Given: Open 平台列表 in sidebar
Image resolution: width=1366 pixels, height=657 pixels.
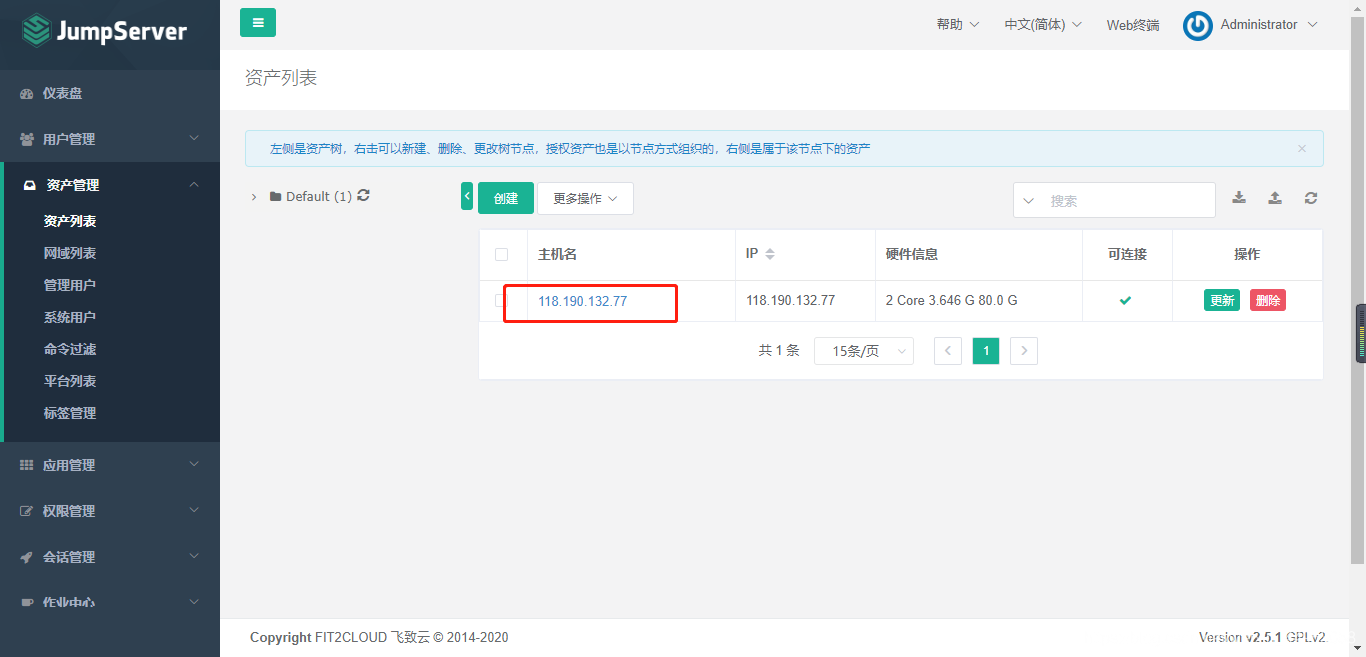Looking at the screenshot, I should point(70,381).
